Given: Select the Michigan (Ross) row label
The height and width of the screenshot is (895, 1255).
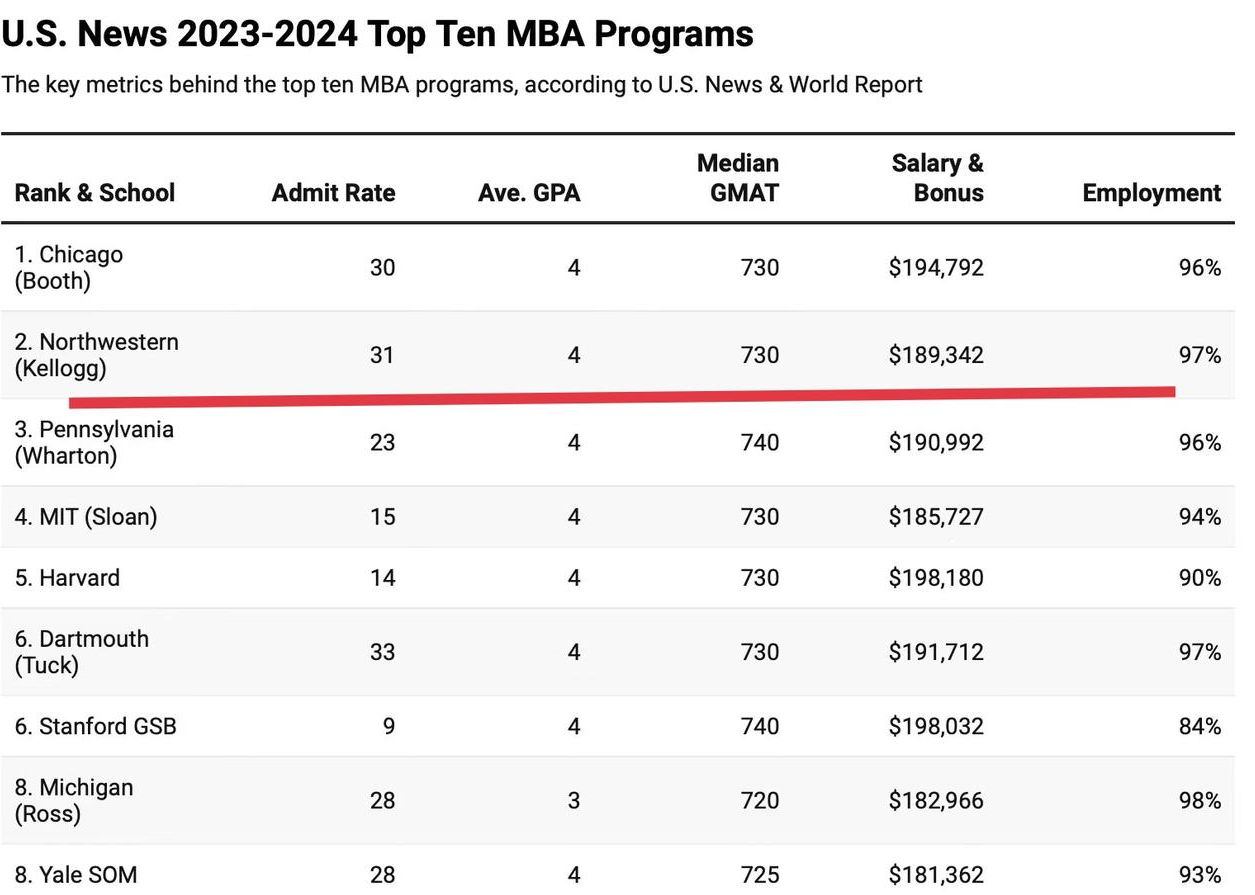Looking at the screenshot, I should [73, 801].
